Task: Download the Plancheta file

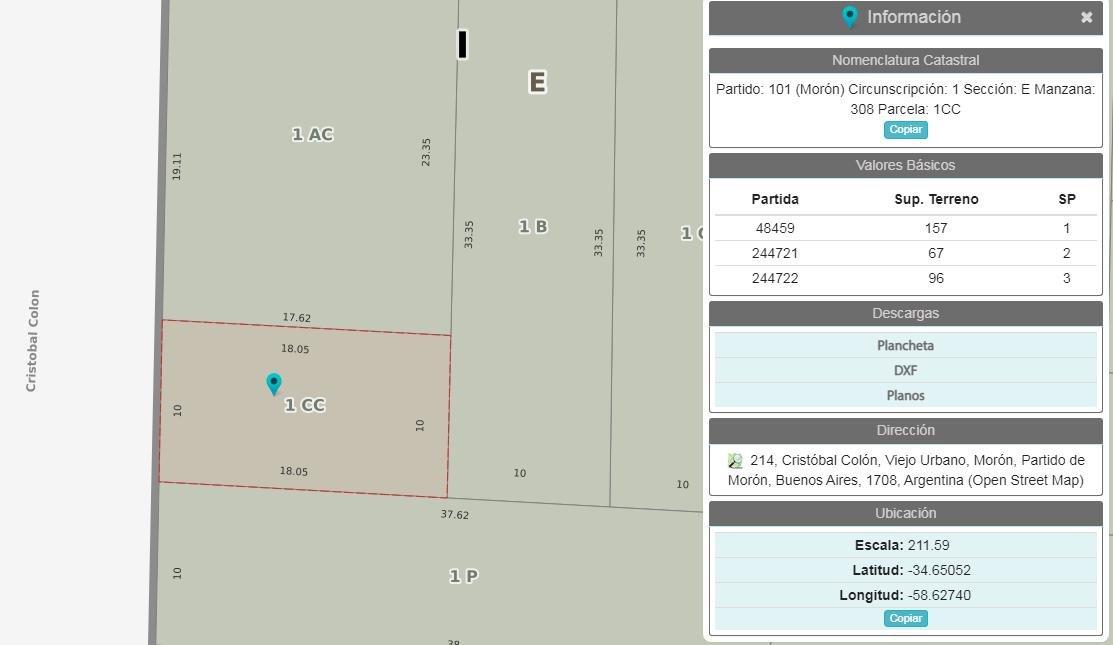Action: (905, 345)
